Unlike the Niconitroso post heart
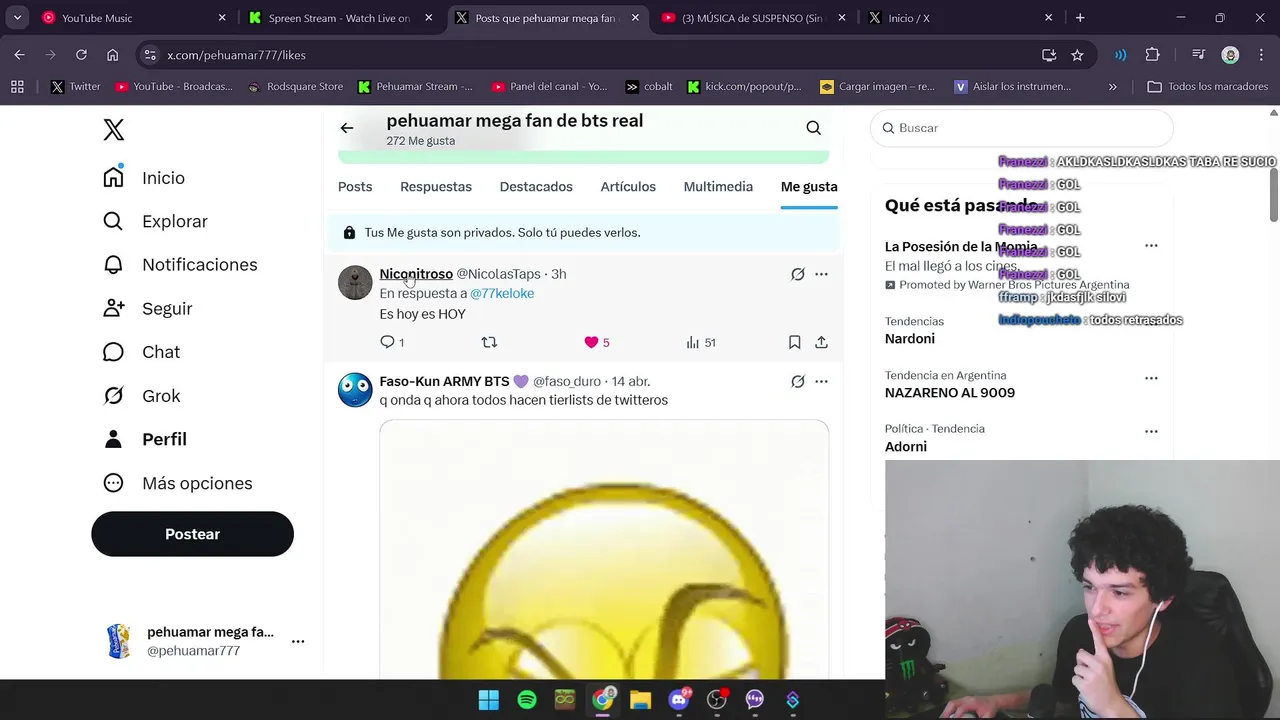 591,342
